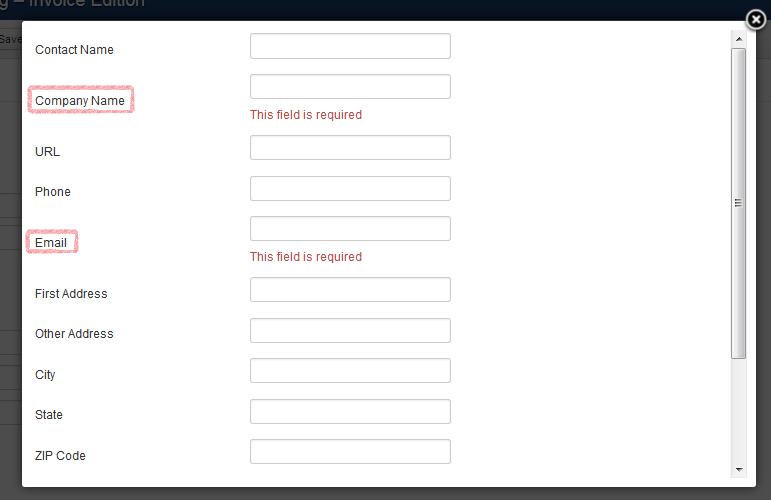Screen dimensions: 771x500
Task: Click the highlighted Email label
Action: click(x=51, y=242)
